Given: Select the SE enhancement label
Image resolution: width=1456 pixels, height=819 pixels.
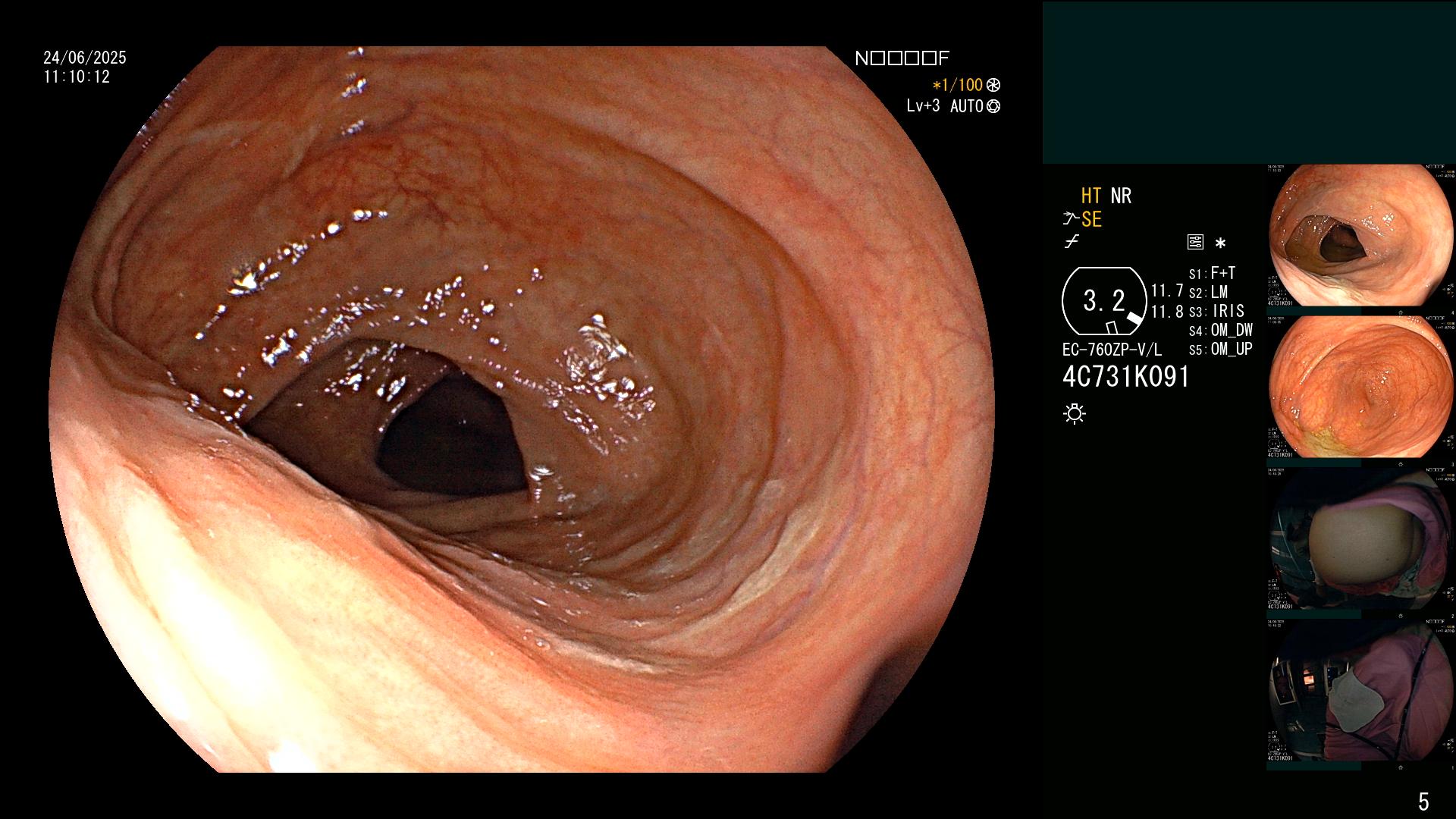Looking at the screenshot, I should (1091, 220).
